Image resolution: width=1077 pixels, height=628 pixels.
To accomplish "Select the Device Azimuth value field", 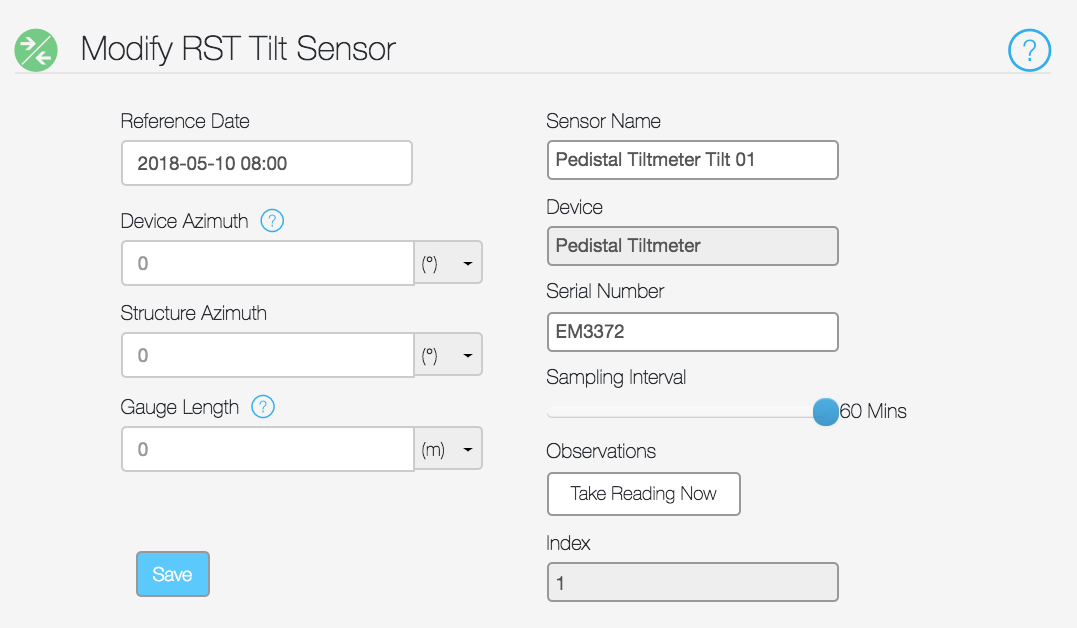I will (x=266, y=262).
